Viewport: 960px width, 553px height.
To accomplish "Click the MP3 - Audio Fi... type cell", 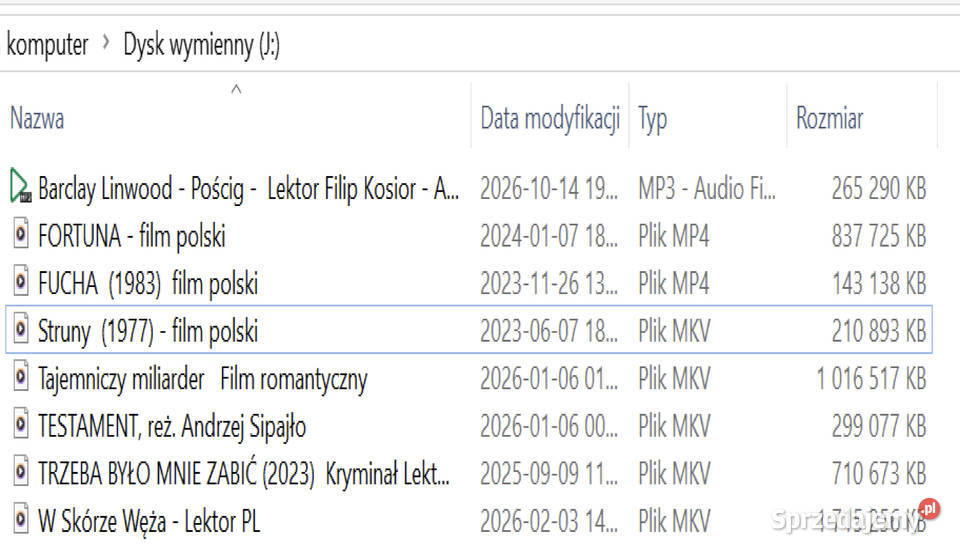I will (707, 189).
